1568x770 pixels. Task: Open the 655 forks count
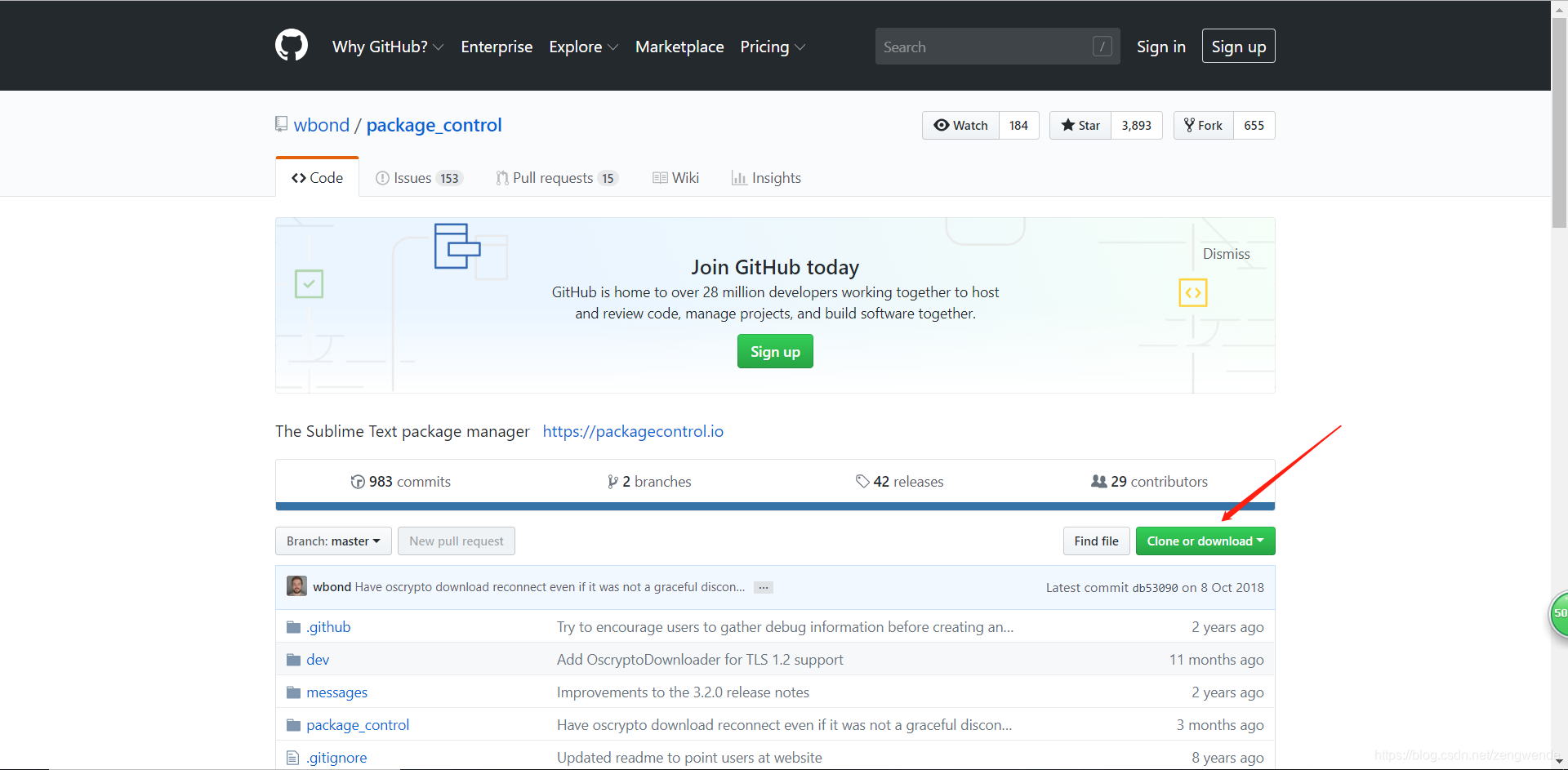pos(1254,125)
